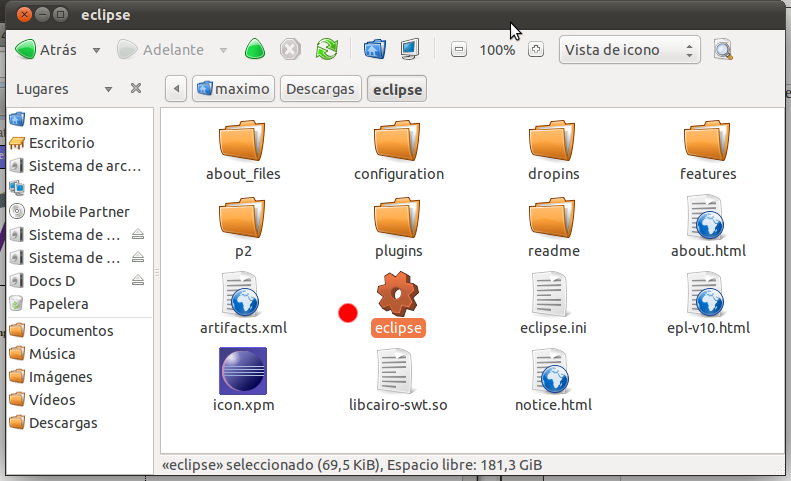Open Escritorio in the sidebar
The height and width of the screenshot is (481, 791).
pyautogui.click(x=80, y=143)
